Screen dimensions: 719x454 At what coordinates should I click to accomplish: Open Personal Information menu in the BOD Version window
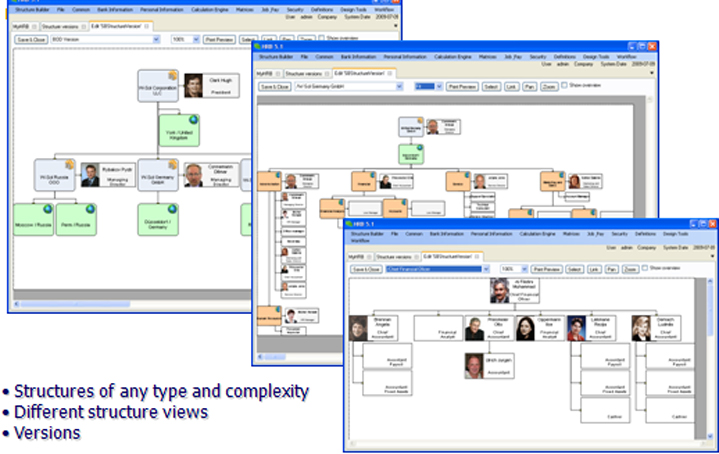point(161,10)
